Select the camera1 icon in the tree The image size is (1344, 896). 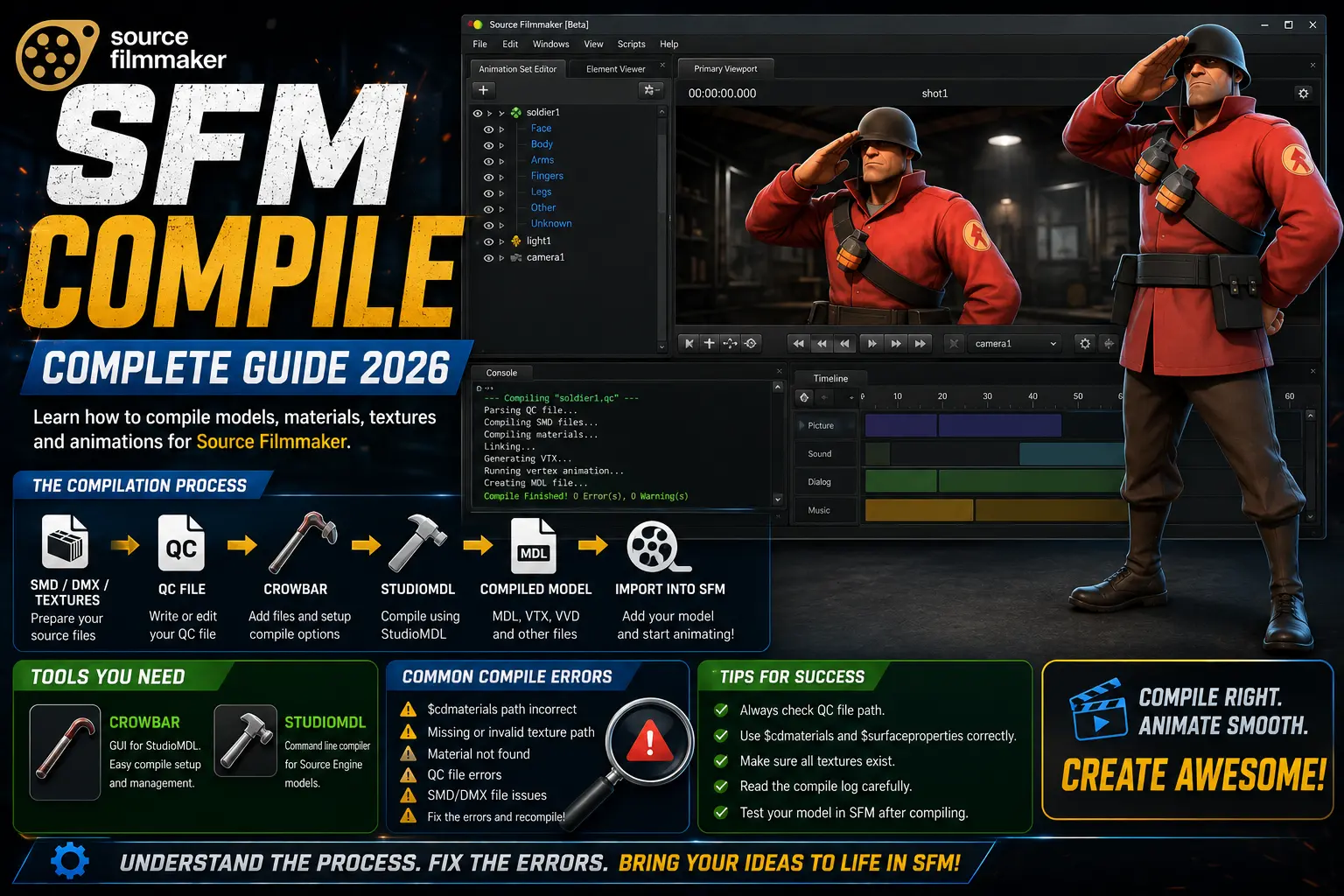pyautogui.click(x=516, y=257)
